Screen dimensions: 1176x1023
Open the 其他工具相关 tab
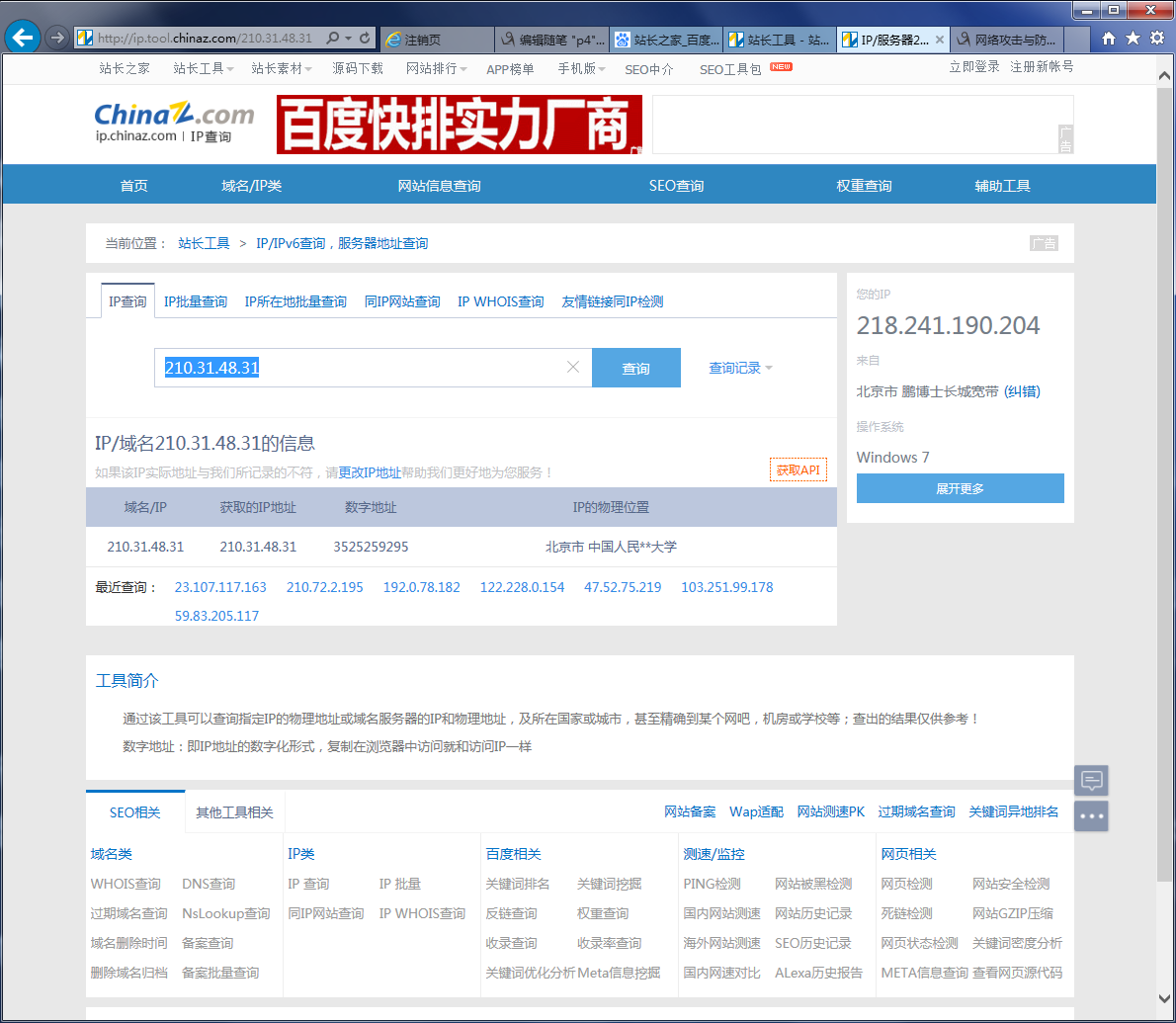tap(234, 812)
